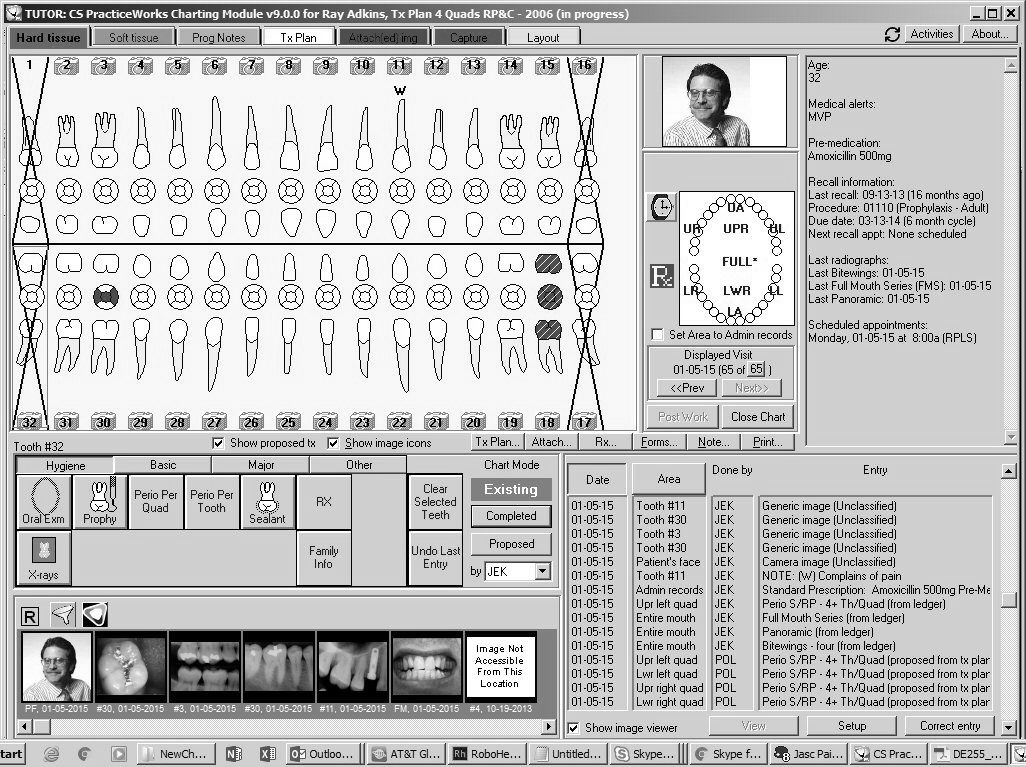Screen dimensions: 1026x767
Task: Sort entries by Date column header
Action: 597,479
